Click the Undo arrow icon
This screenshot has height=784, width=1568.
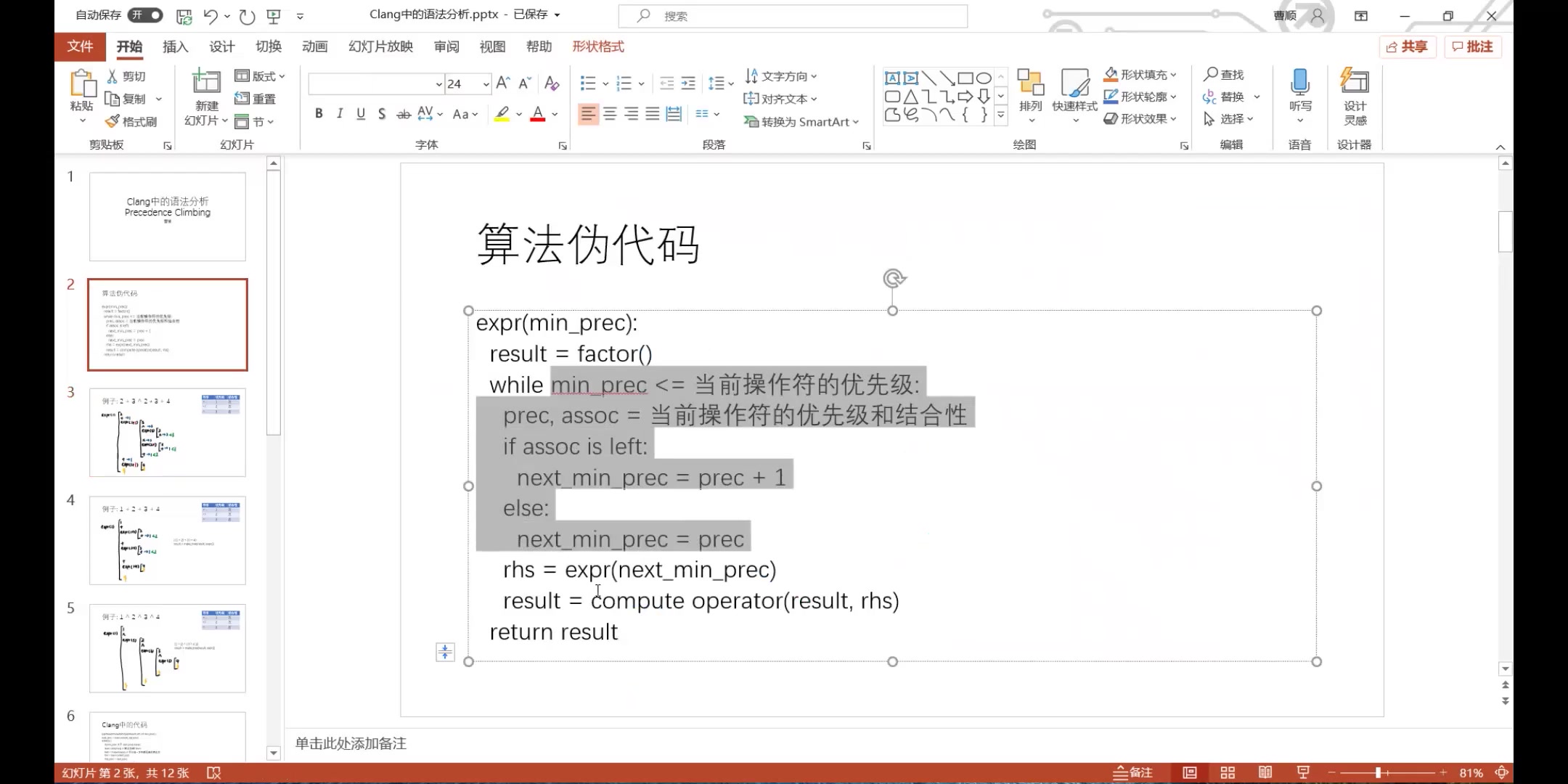211,15
